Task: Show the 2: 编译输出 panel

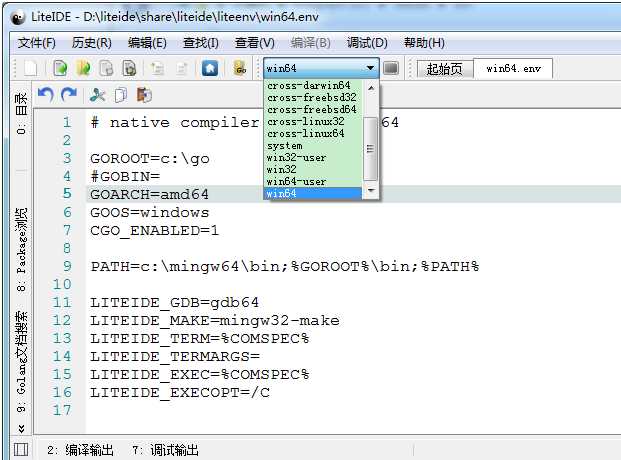Action: 80,450
